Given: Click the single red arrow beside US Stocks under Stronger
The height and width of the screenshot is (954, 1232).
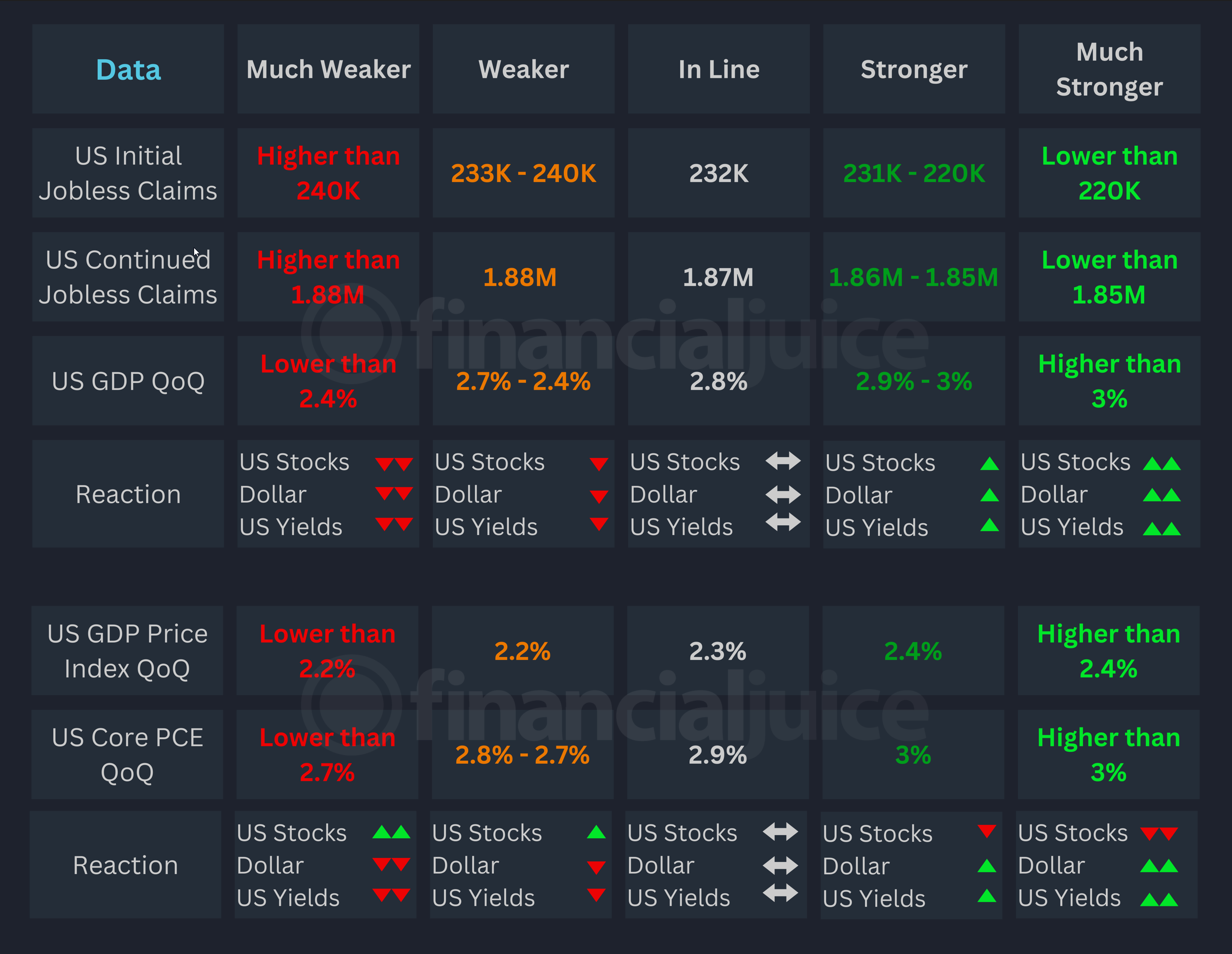Looking at the screenshot, I should pyautogui.click(x=987, y=831).
